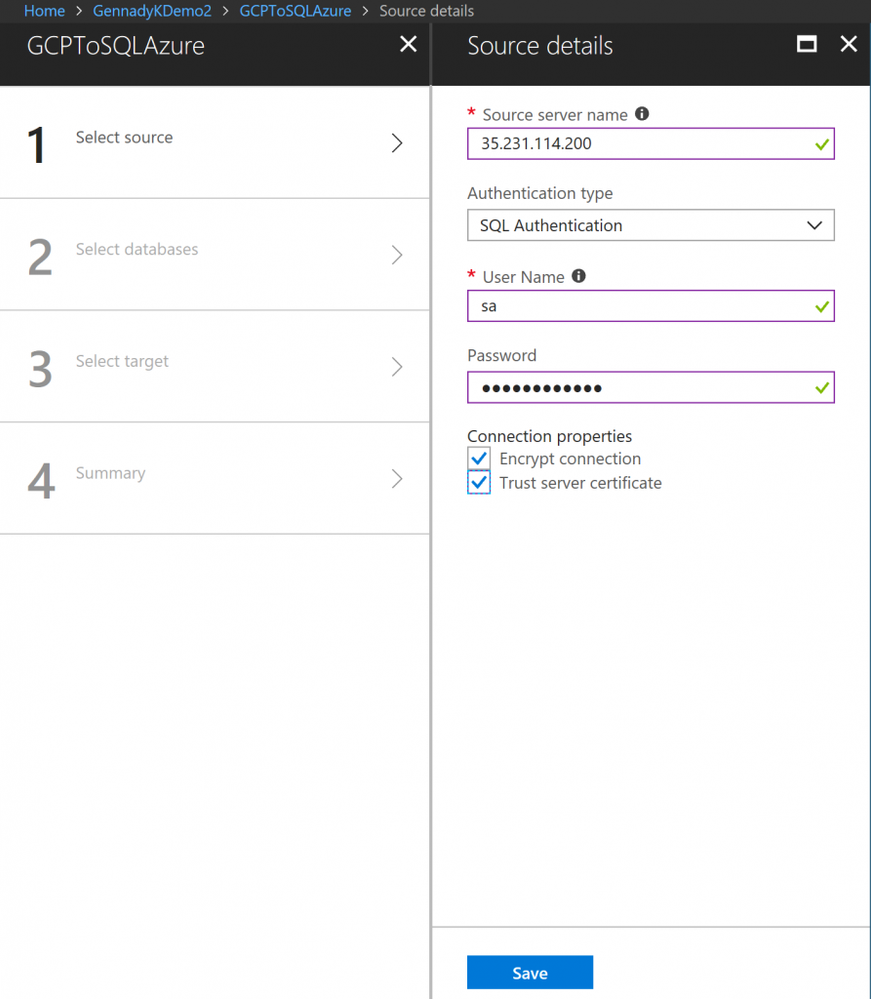Expand step 3 Select target chevron
This screenshot has height=999, width=871.
pyautogui.click(x=397, y=367)
